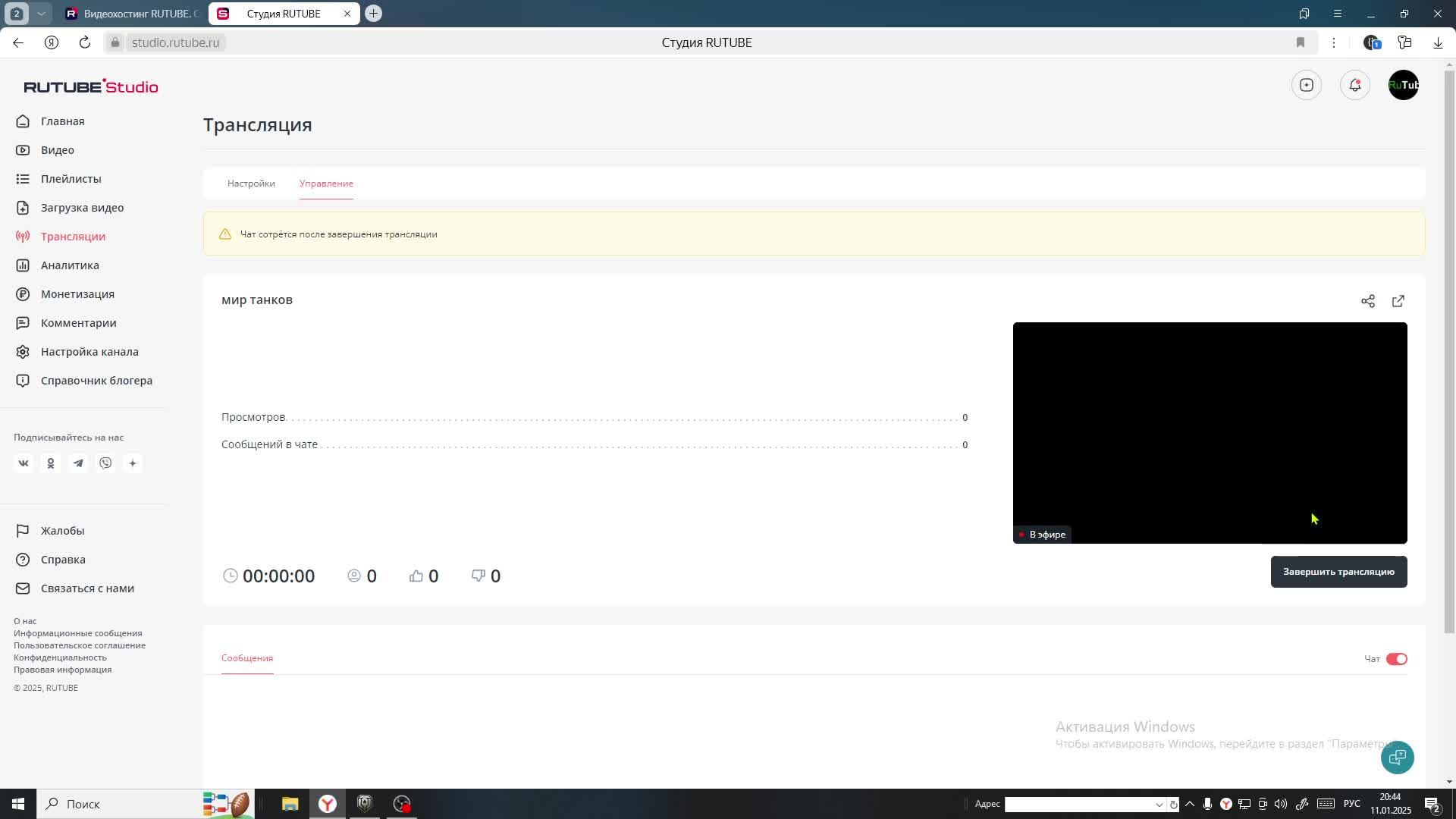Screen dimensions: 1456x819
Task: Open the VK social icon
Action: 24,463
